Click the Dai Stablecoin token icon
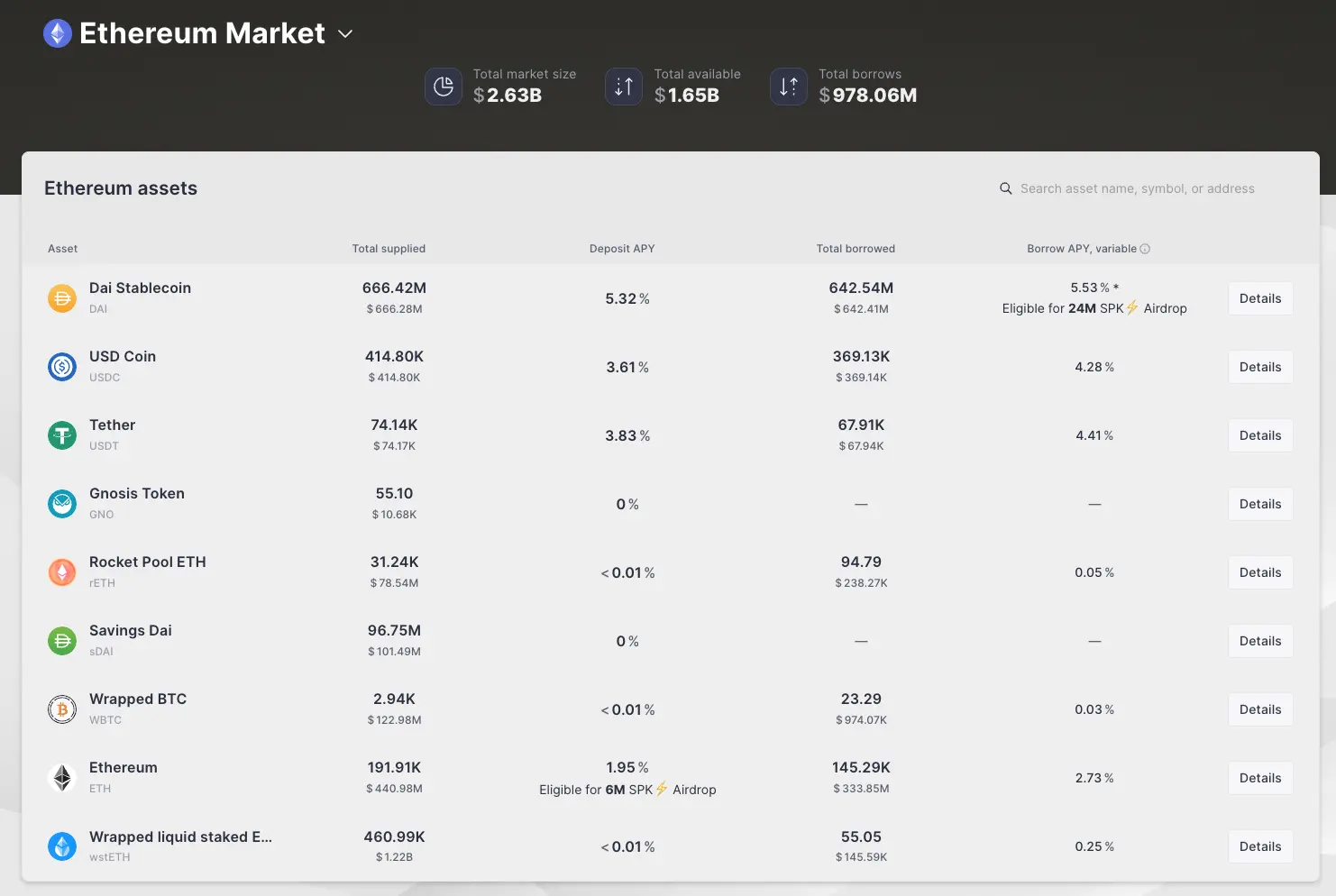 click(62, 298)
